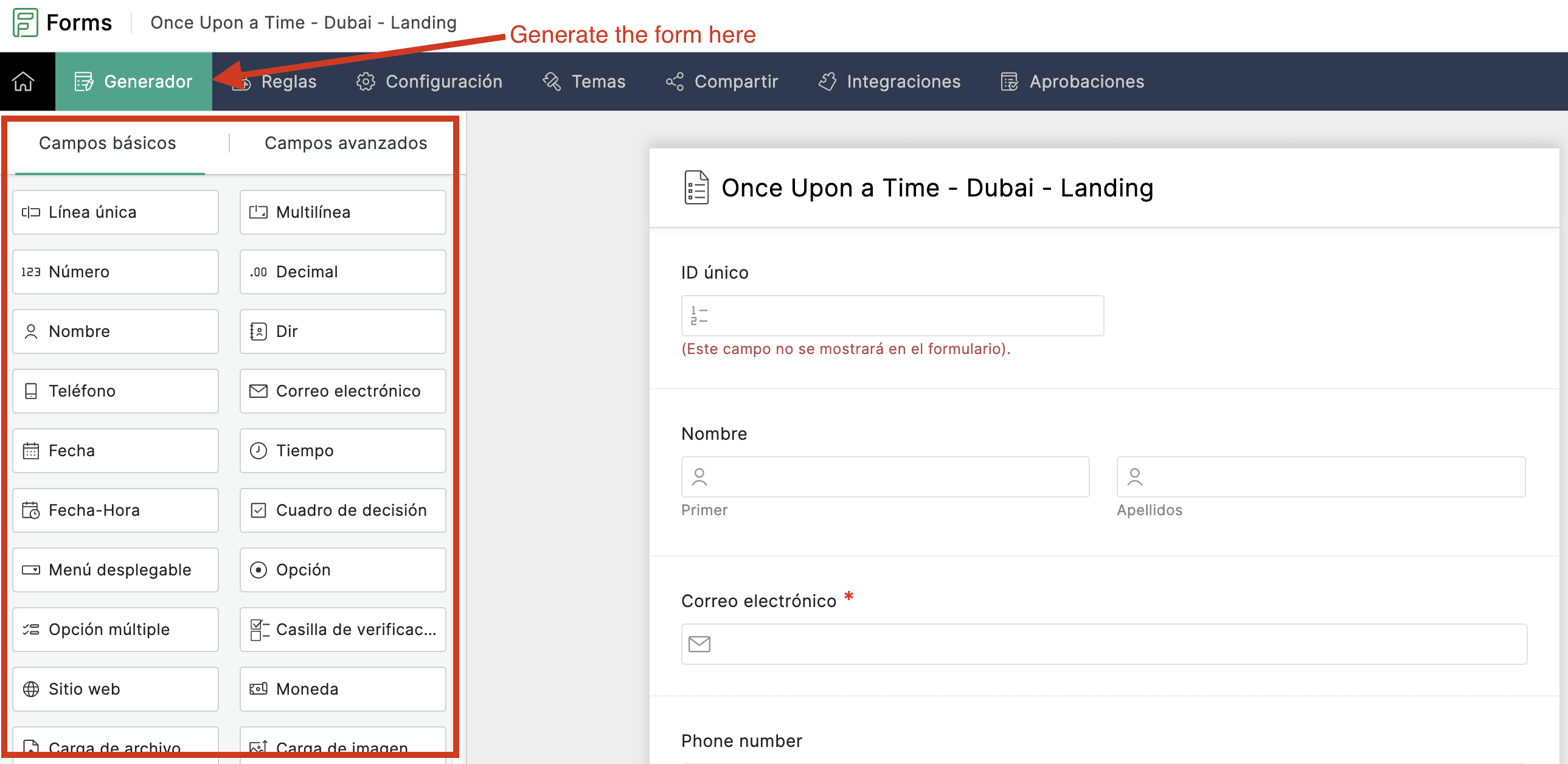
Task: Open the Temas tab
Action: point(584,81)
